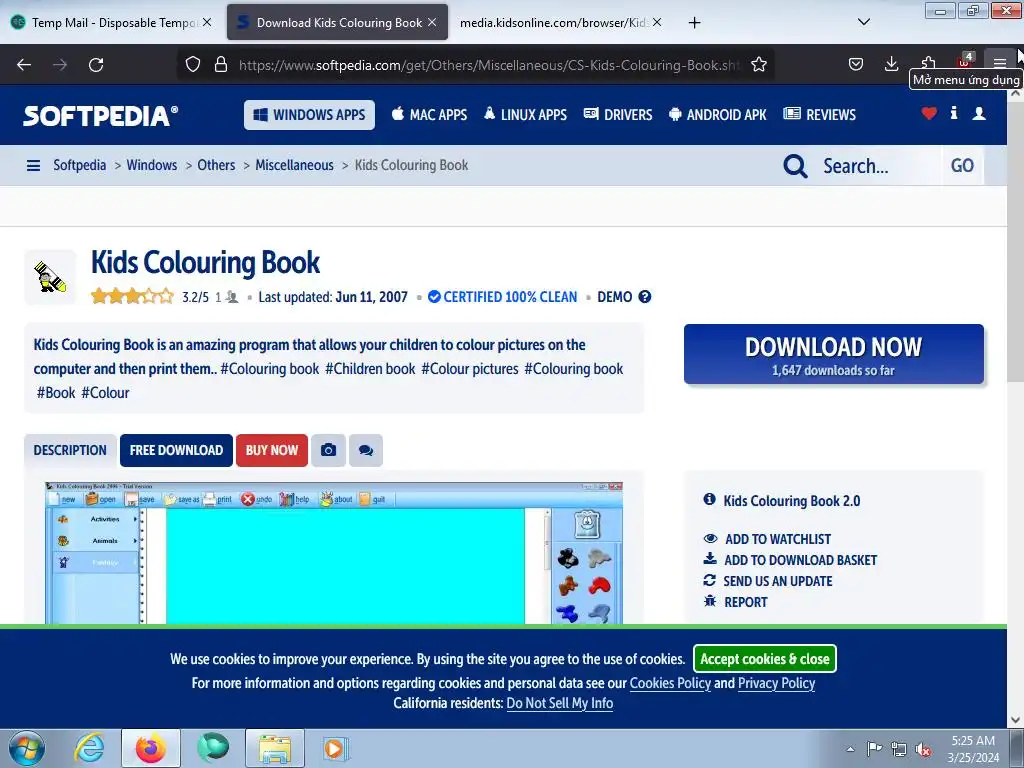Open the tracking protection shield icon

point(193,65)
